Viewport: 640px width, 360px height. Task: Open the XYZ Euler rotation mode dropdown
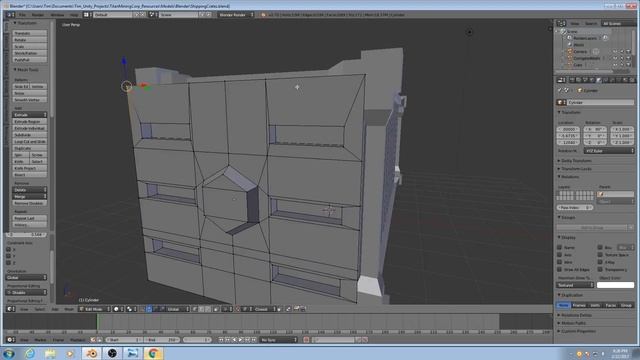click(x=609, y=151)
